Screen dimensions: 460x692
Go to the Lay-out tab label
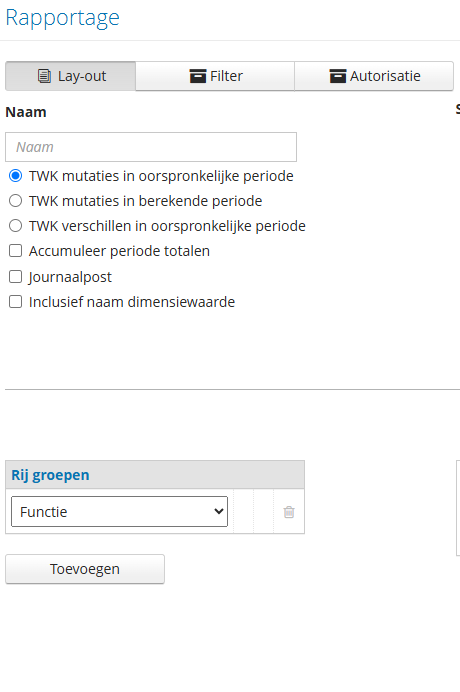click(82, 76)
